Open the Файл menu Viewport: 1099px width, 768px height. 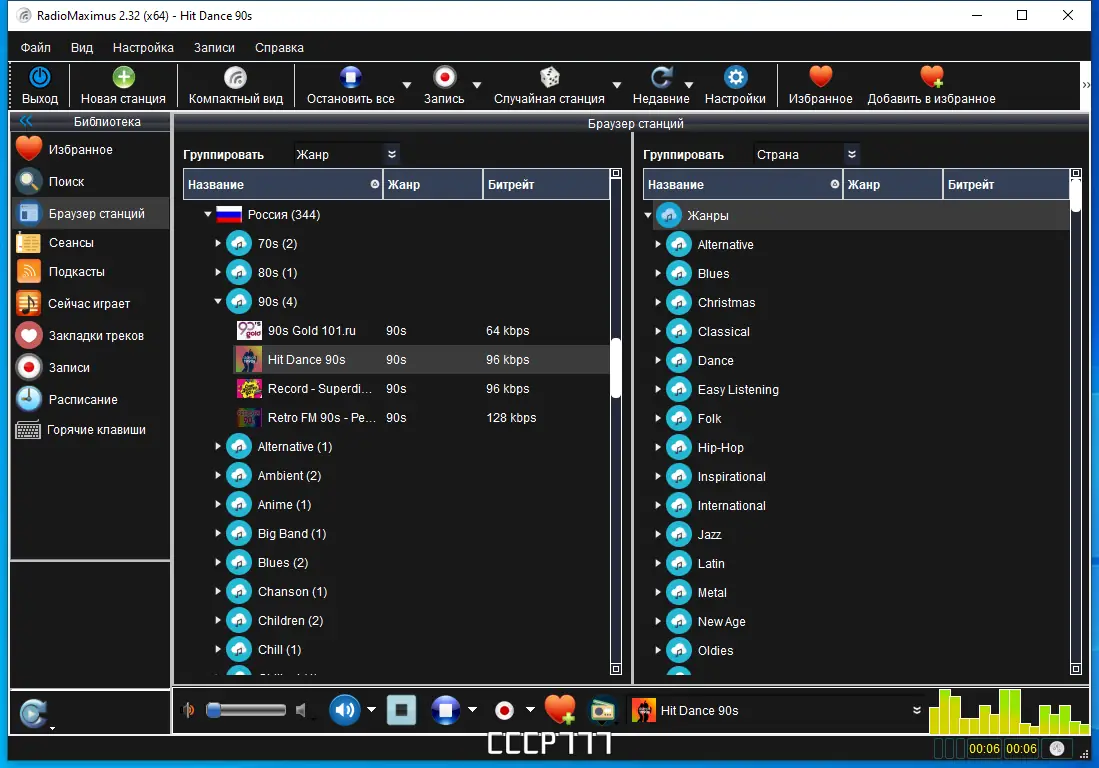click(x=36, y=48)
